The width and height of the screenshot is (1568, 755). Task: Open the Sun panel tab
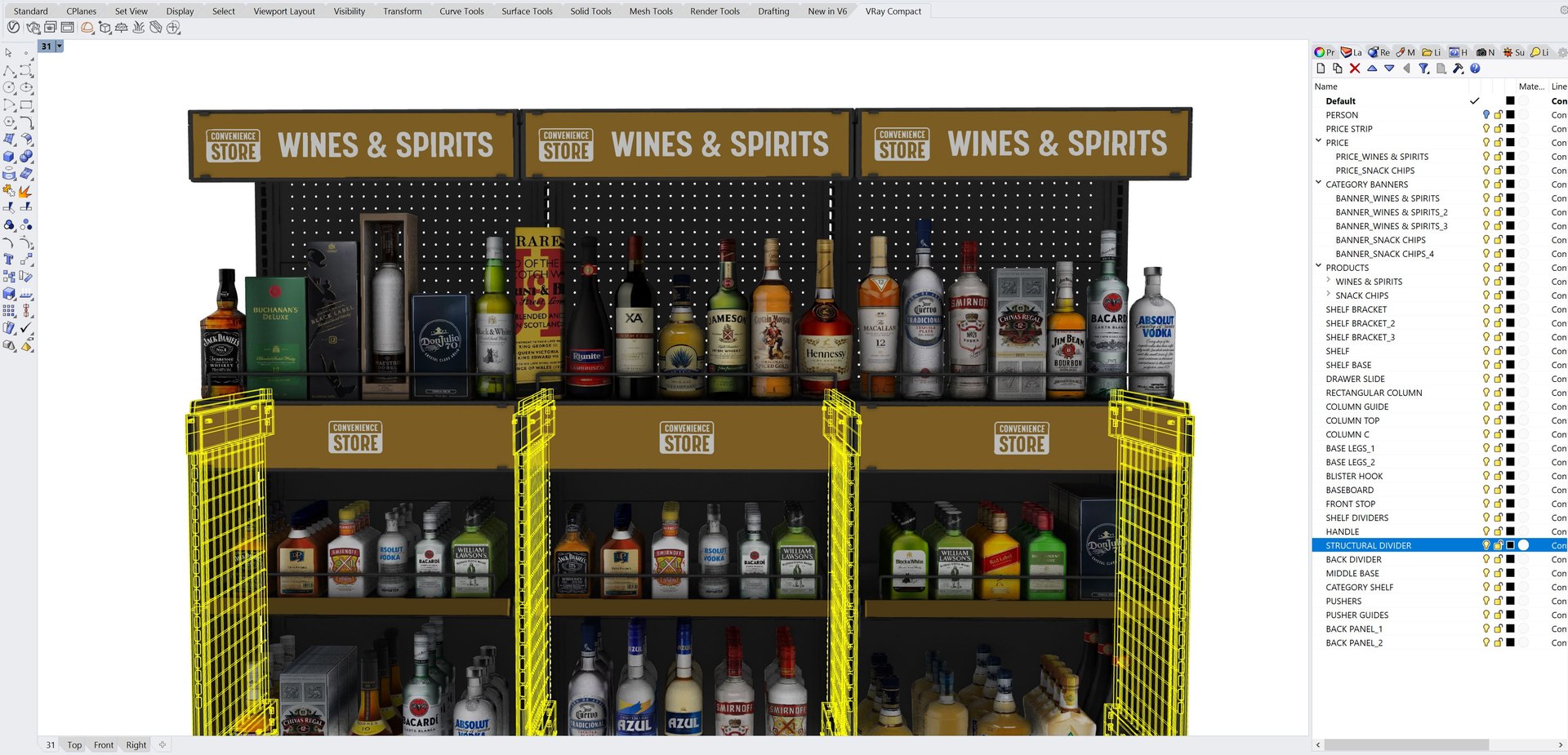coord(1514,52)
